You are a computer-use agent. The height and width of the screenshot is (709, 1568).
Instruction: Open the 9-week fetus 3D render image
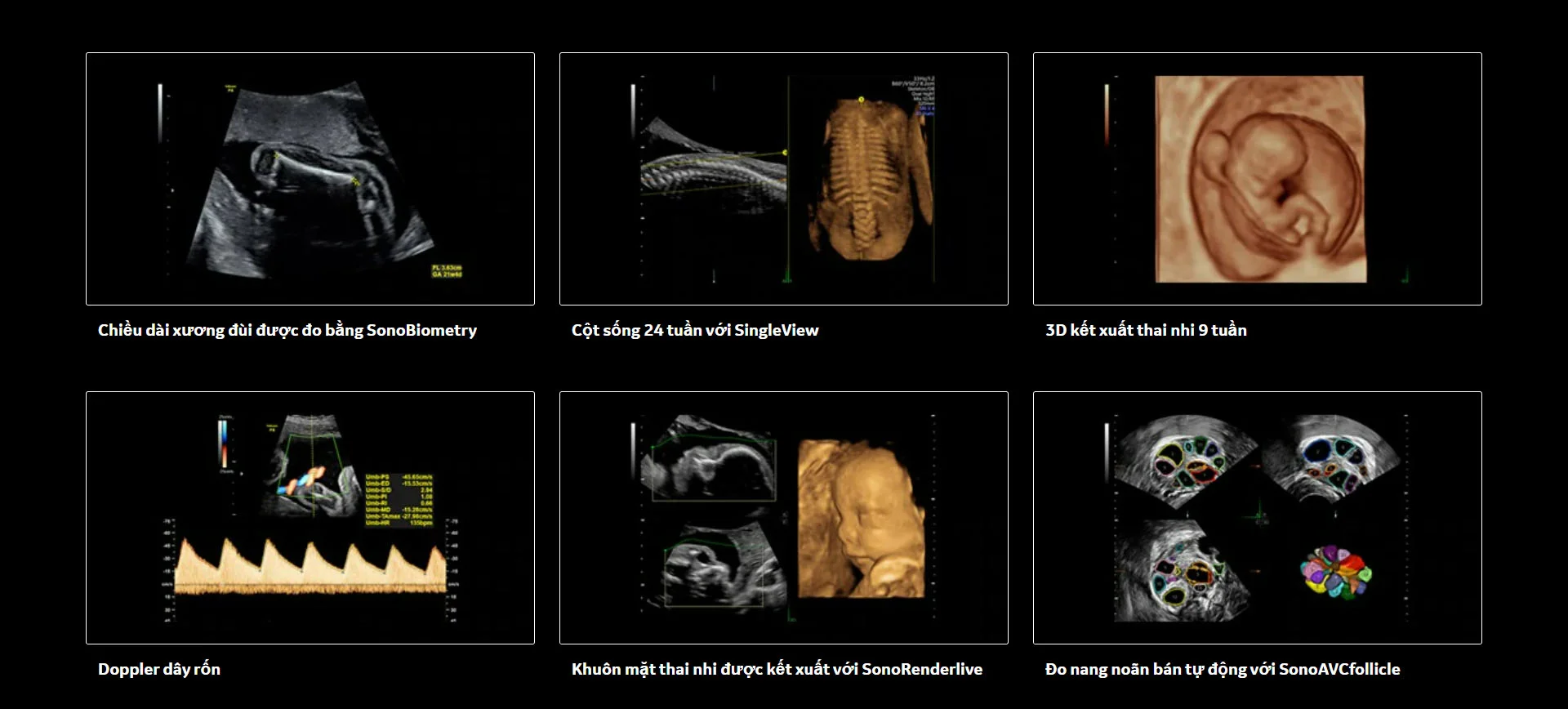[x=1258, y=179]
